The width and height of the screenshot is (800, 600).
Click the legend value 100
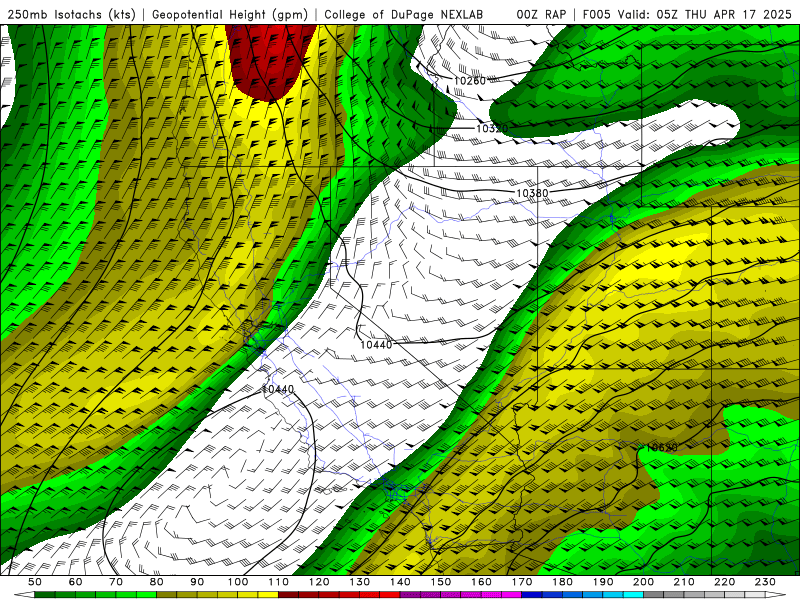(x=238, y=582)
